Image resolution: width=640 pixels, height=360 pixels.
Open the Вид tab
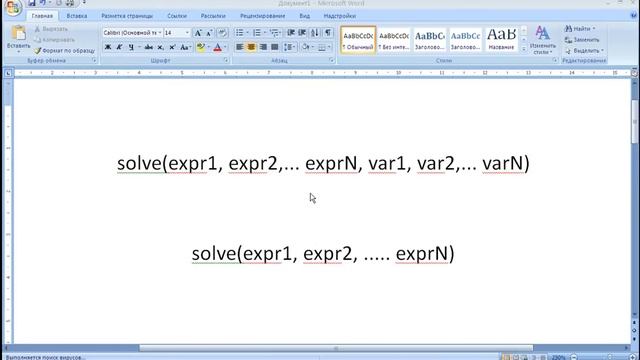coord(304,16)
